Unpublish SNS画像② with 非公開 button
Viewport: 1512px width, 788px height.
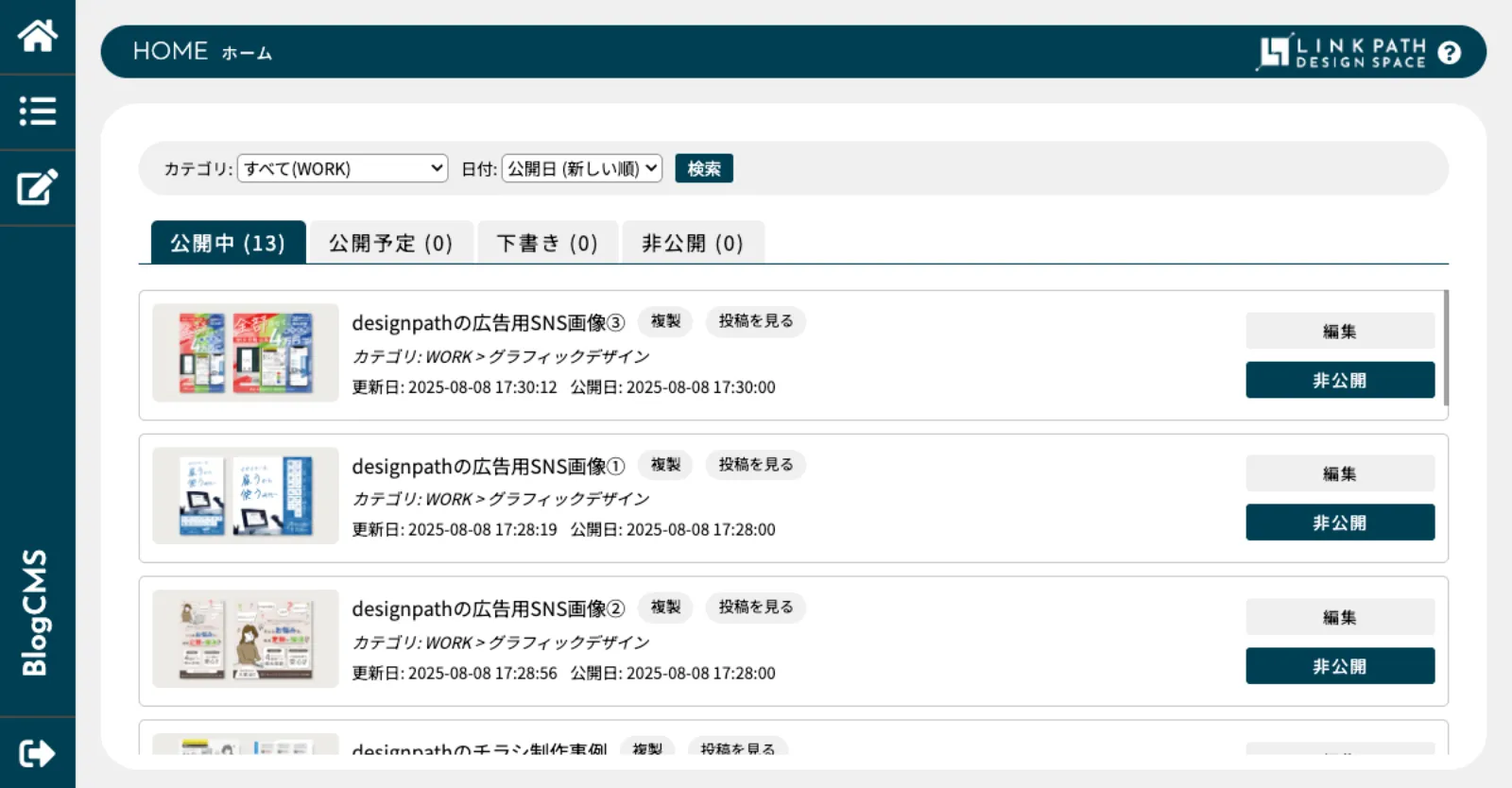pos(1339,666)
